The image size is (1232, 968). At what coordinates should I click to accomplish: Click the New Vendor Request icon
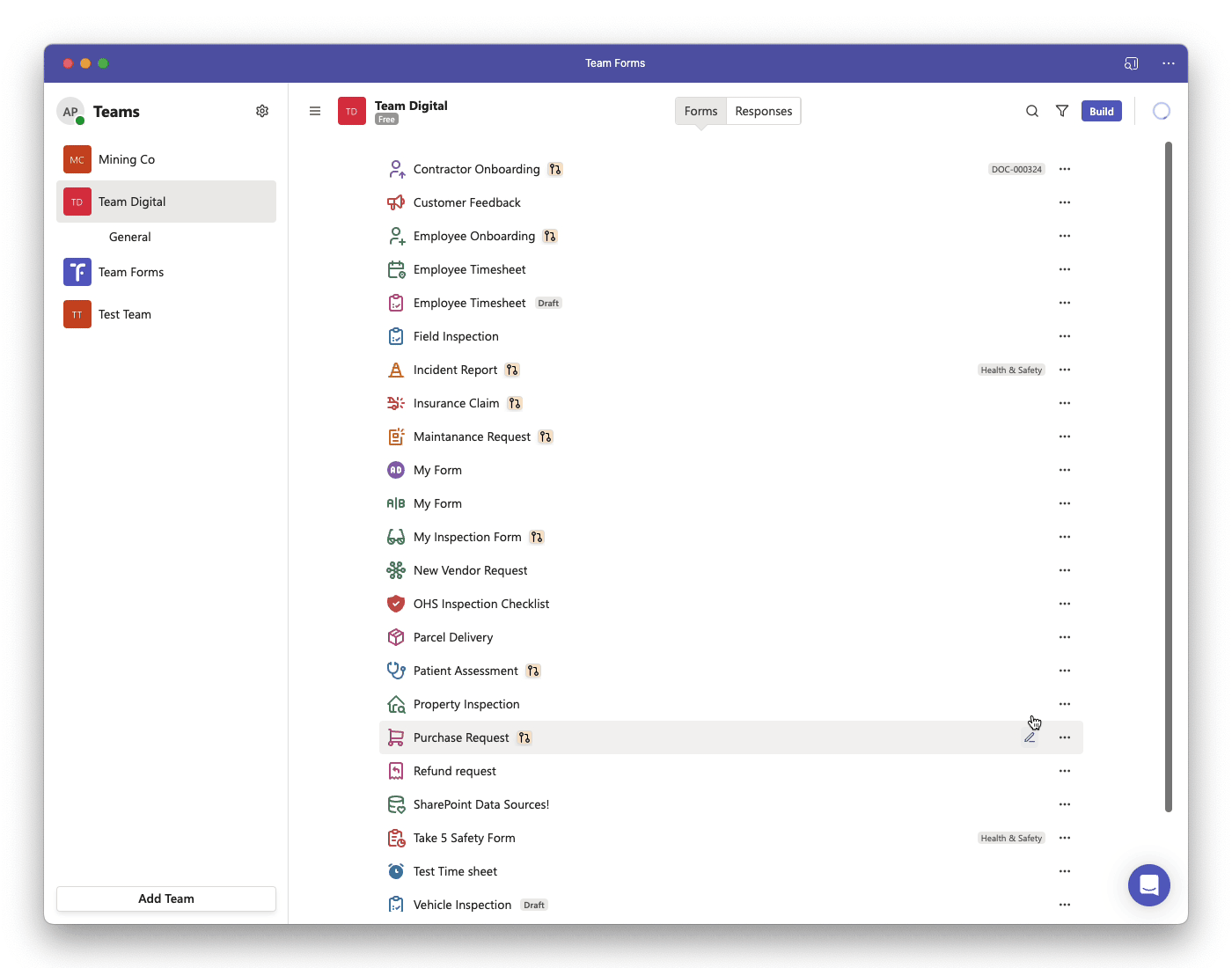[x=396, y=570]
